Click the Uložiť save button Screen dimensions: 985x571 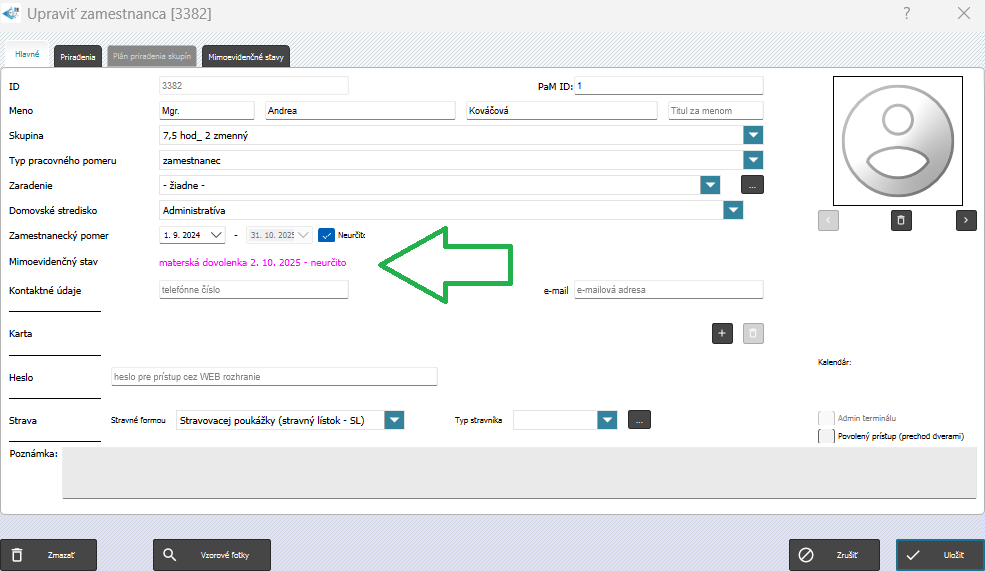[x=939, y=555]
